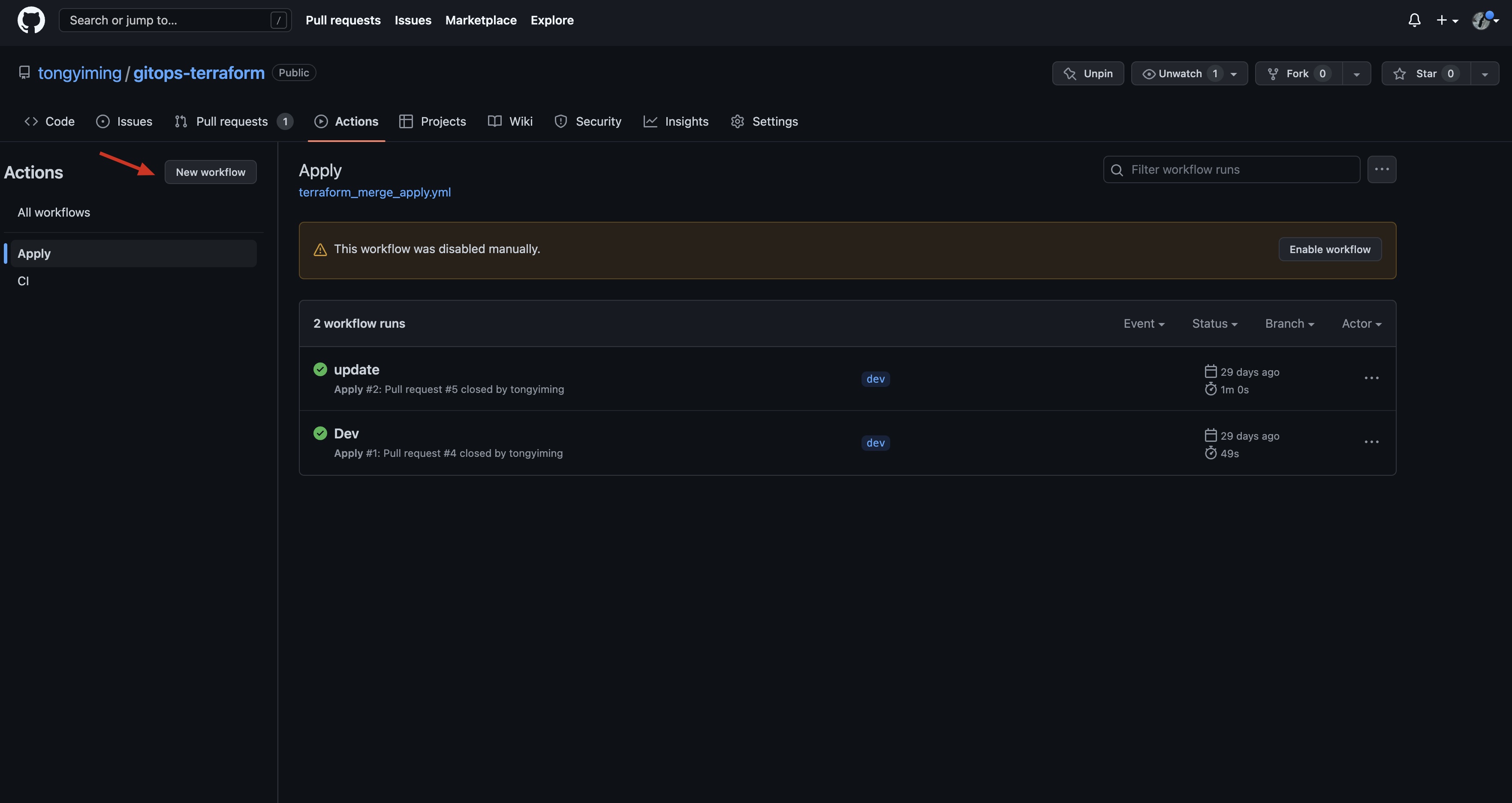Click the user avatar icon
The width and height of the screenshot is (1512, 803).
(x=1481, y=21)
